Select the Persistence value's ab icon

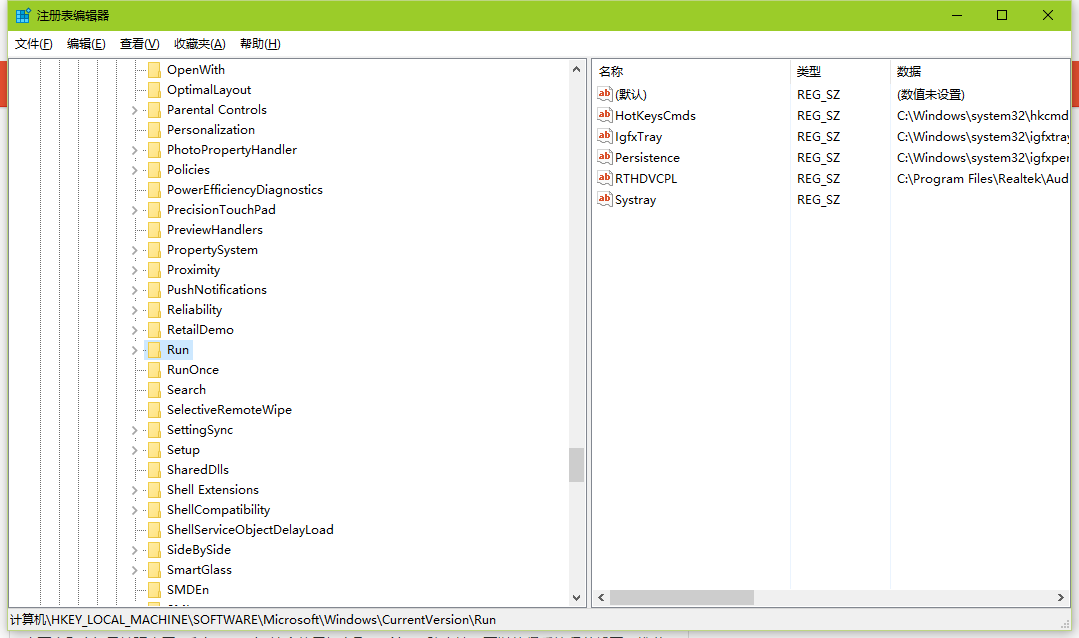605,157
